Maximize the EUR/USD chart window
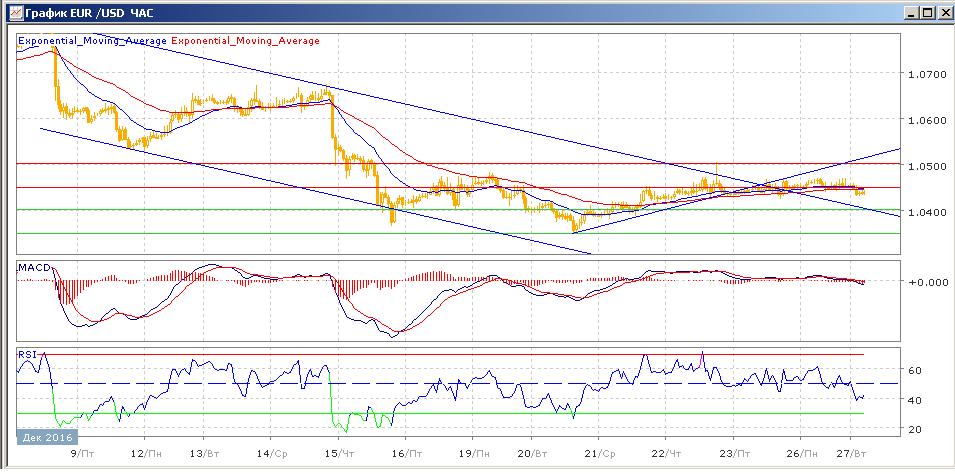 (925, 12)
